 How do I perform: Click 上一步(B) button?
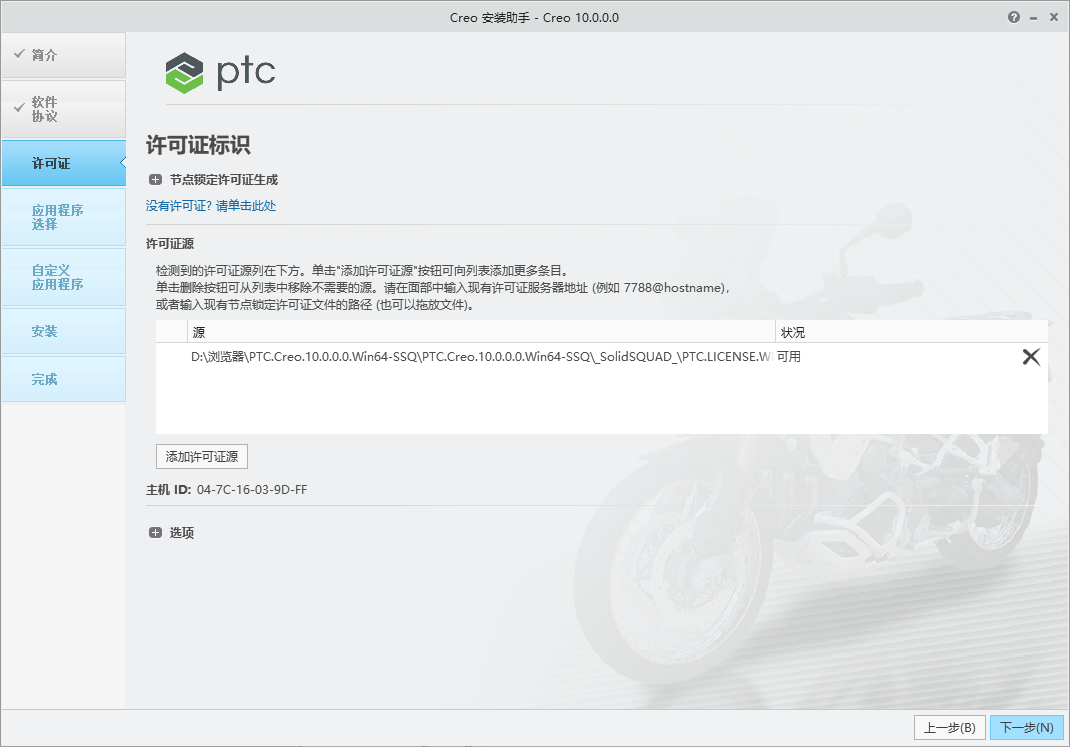pyautogui.click(x=949, y=728)
